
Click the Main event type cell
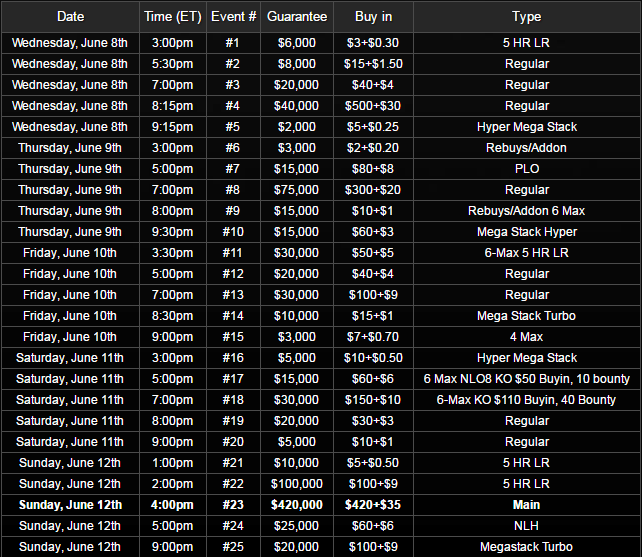[x=526, y=505]
